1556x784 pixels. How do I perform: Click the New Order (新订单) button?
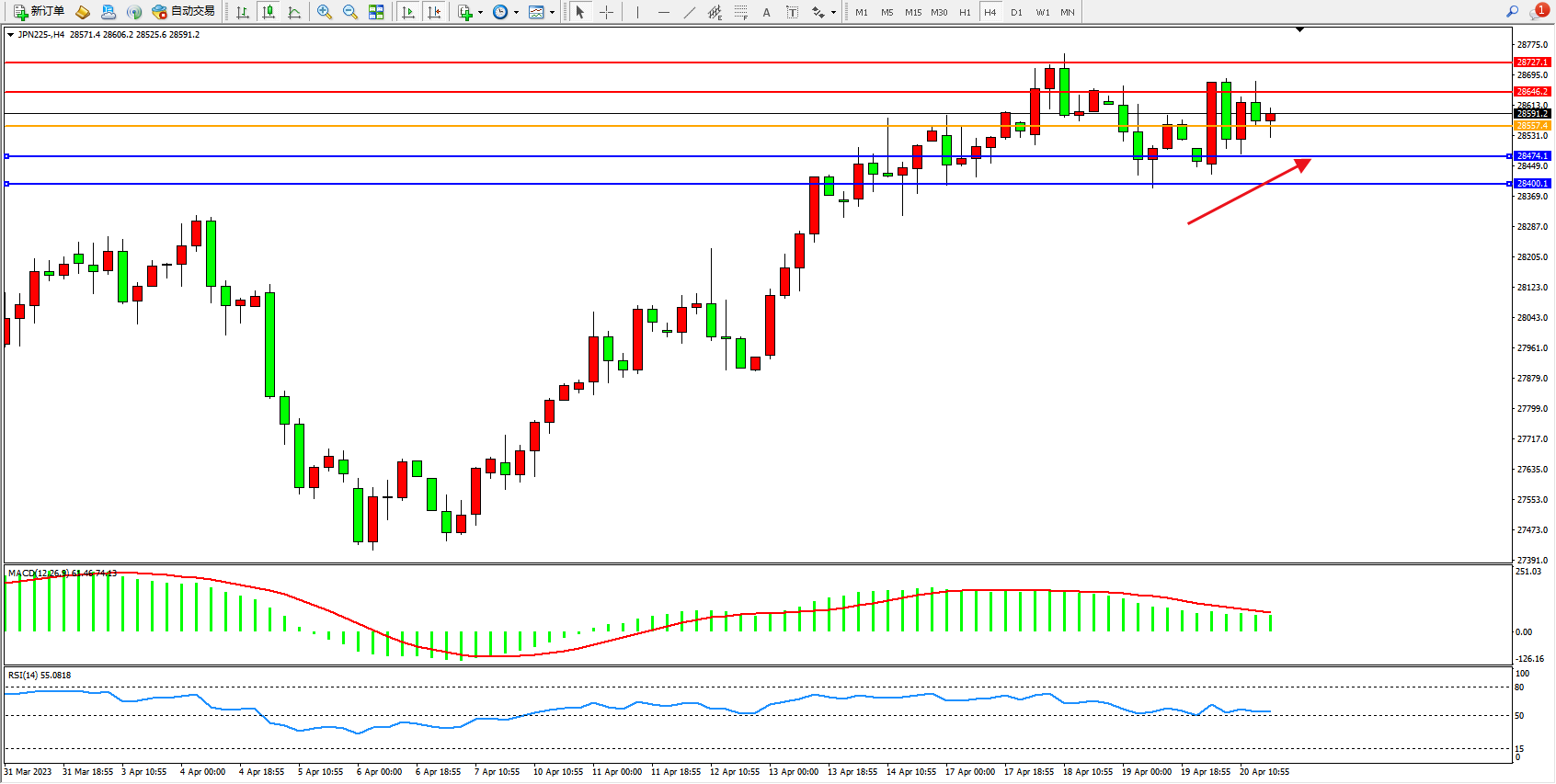pos(40,12)
